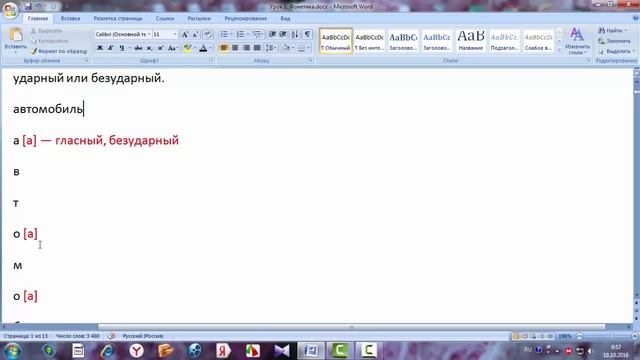Viewport: 640px width, 360px height.
Task: Apply font color with A icon
Action: click(x=203, y=48)
